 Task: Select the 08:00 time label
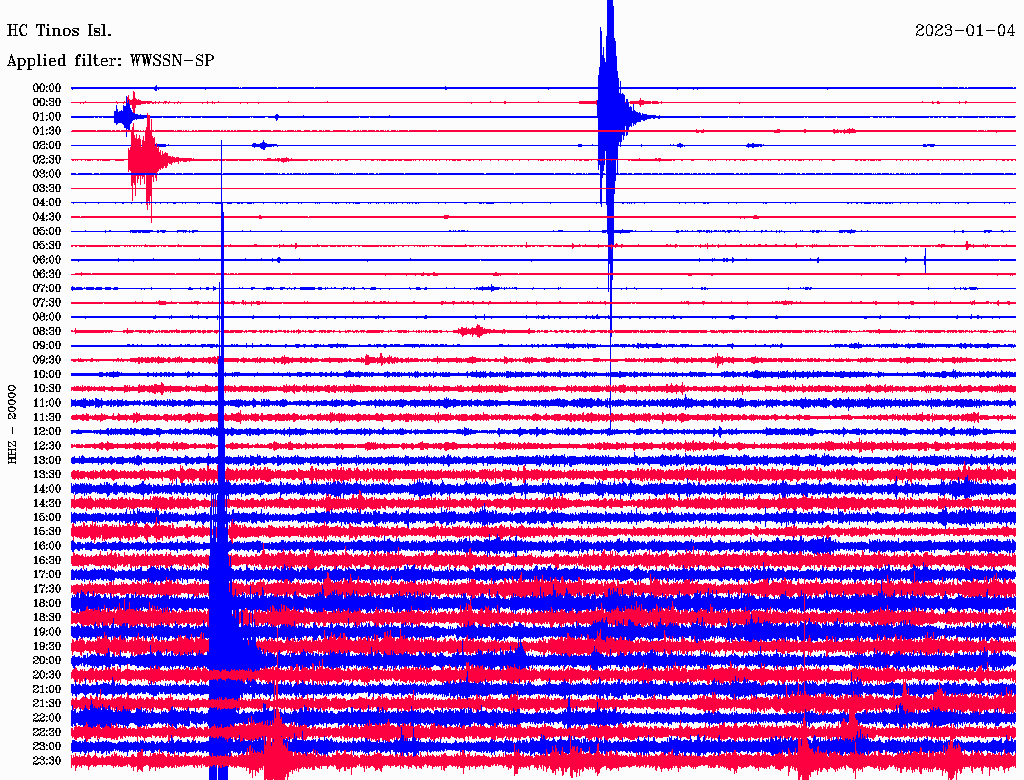(47, 317)
